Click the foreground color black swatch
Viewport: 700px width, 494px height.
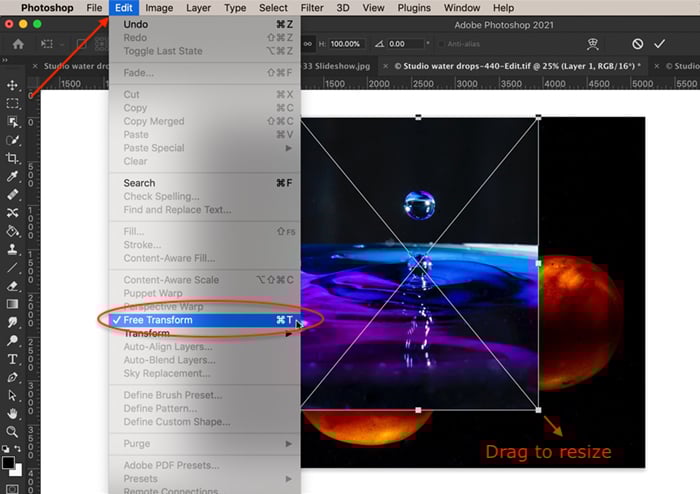pyautogui.click(x=8, y=462)
